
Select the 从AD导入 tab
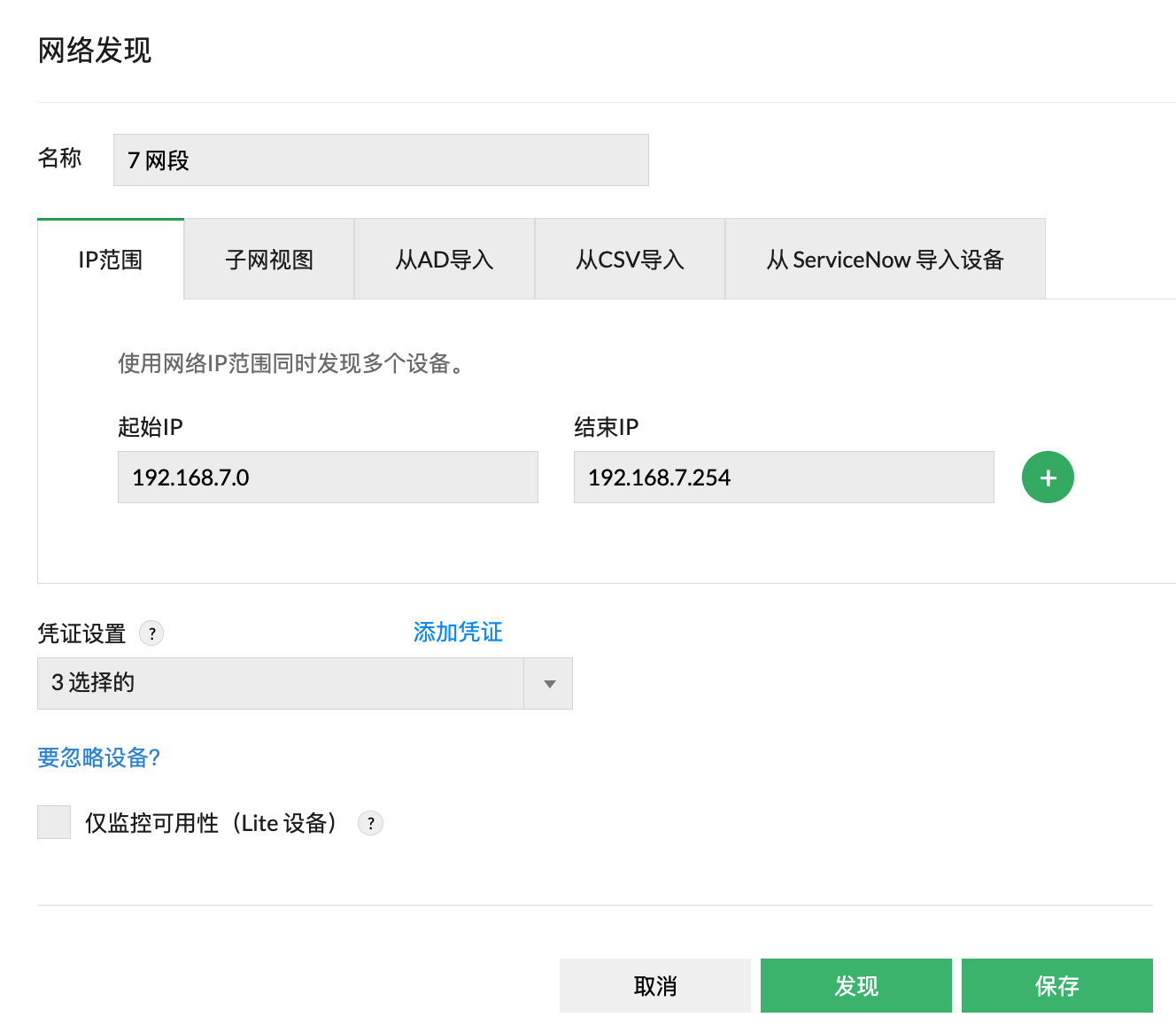tap(444, 259)
